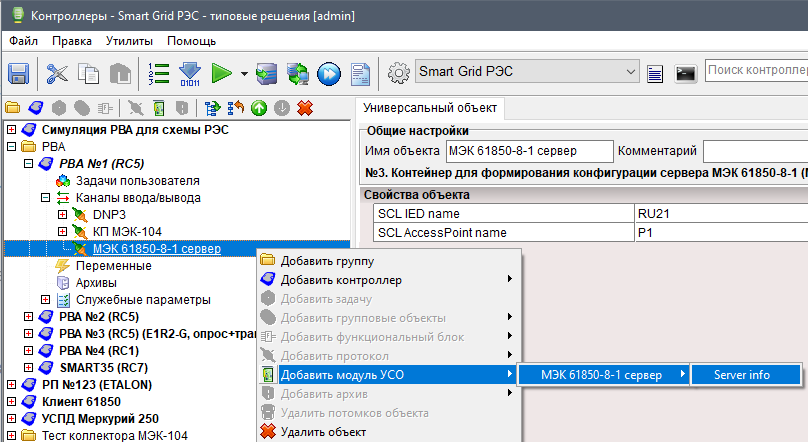Click the settings gear icon

tap(399, 73)
